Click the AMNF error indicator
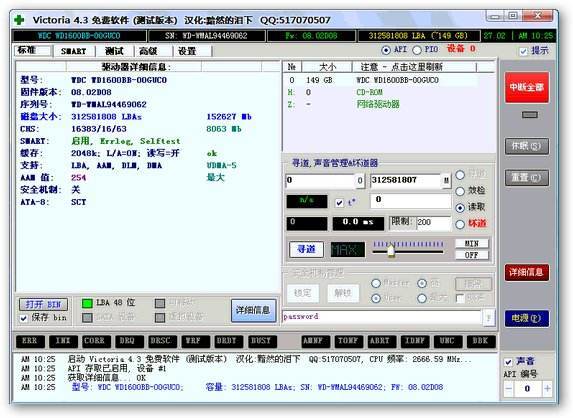The height and width of the screenshot is (418, 573). tap(315, 341)
